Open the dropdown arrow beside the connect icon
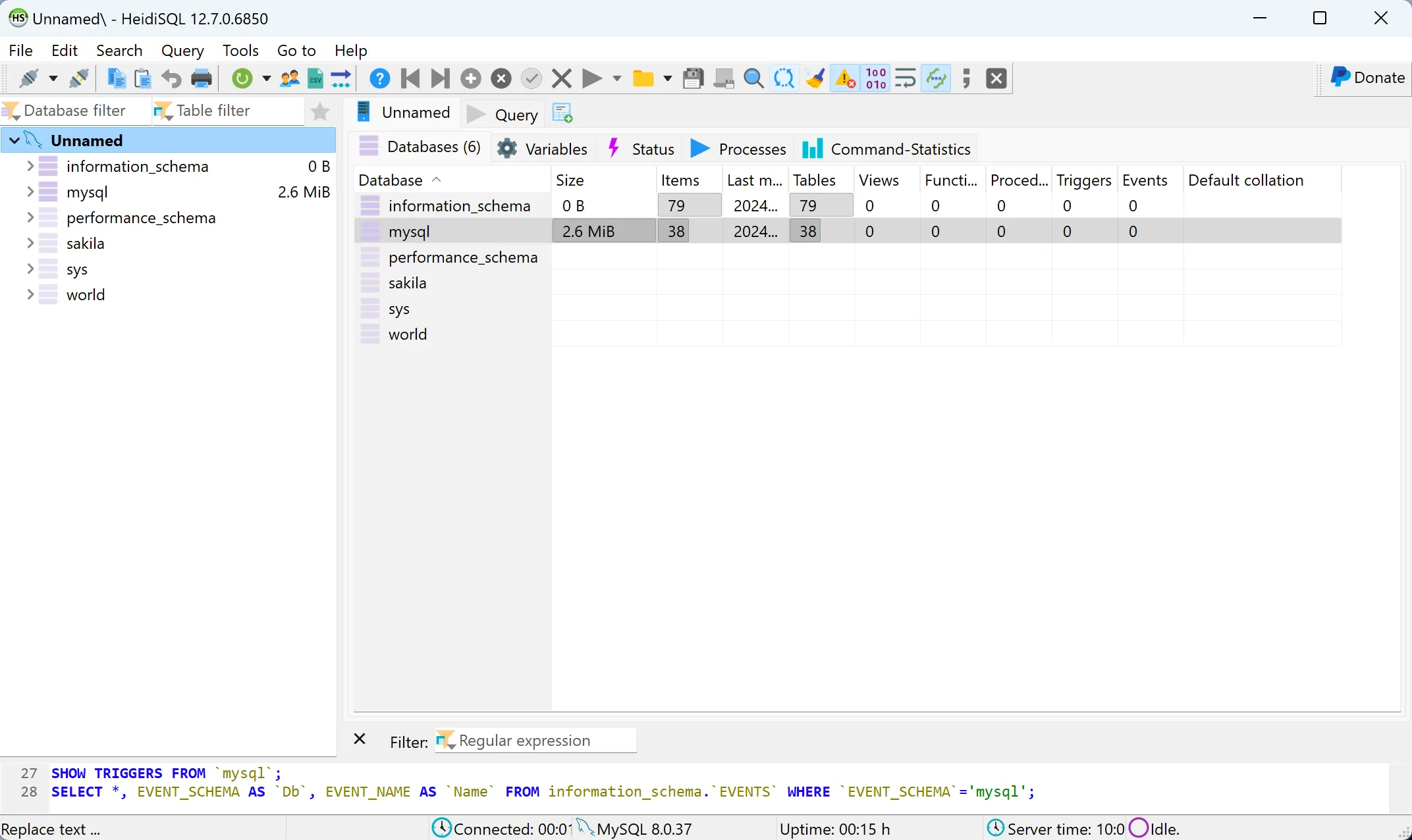 [x=53, y=79]
